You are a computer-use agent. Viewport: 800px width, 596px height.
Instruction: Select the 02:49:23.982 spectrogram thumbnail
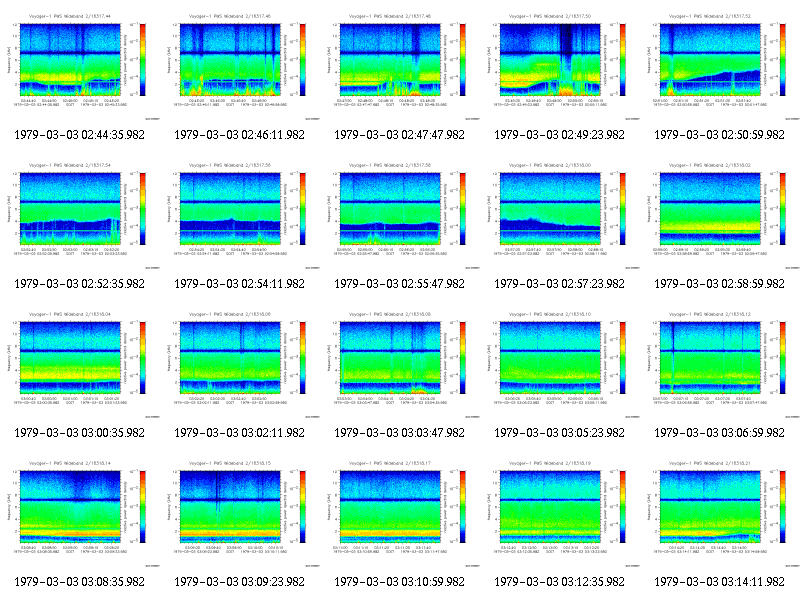pyautogui.click(x=560, y=64)
